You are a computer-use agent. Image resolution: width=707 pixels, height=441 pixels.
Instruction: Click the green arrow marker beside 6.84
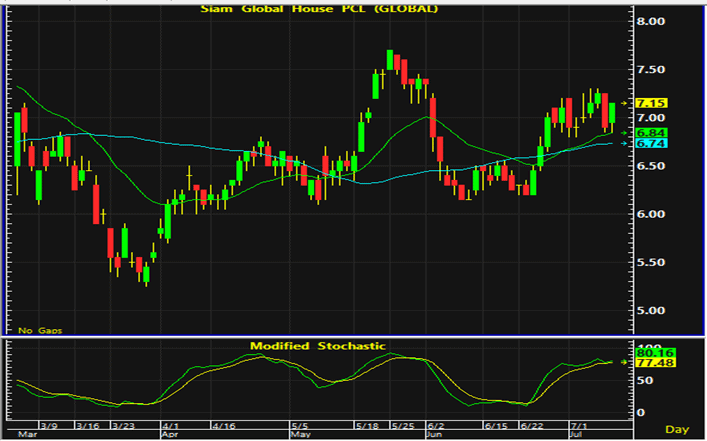tap(624, 133)
